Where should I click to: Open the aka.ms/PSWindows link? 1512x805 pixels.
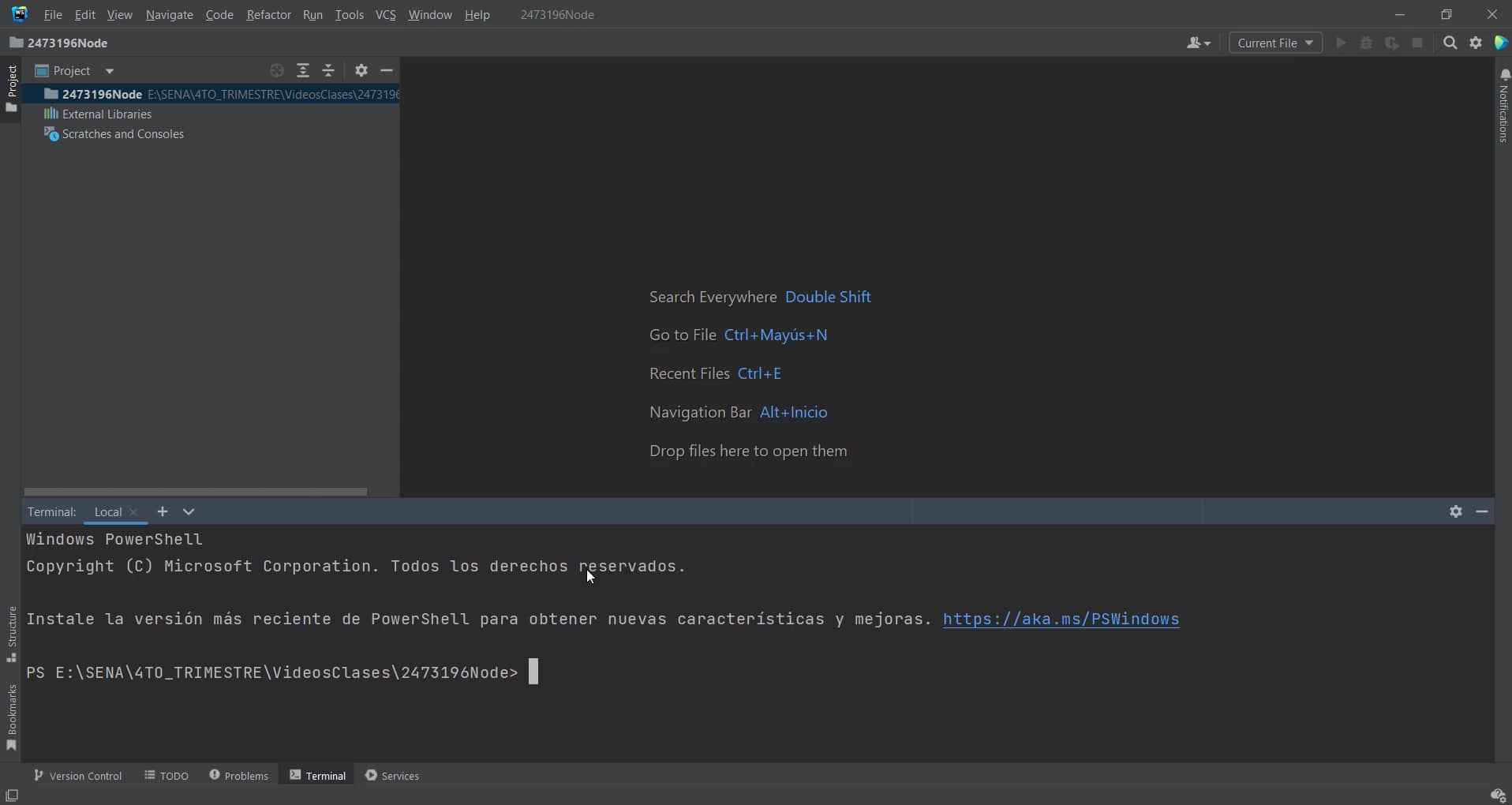tap(1061, 620)
